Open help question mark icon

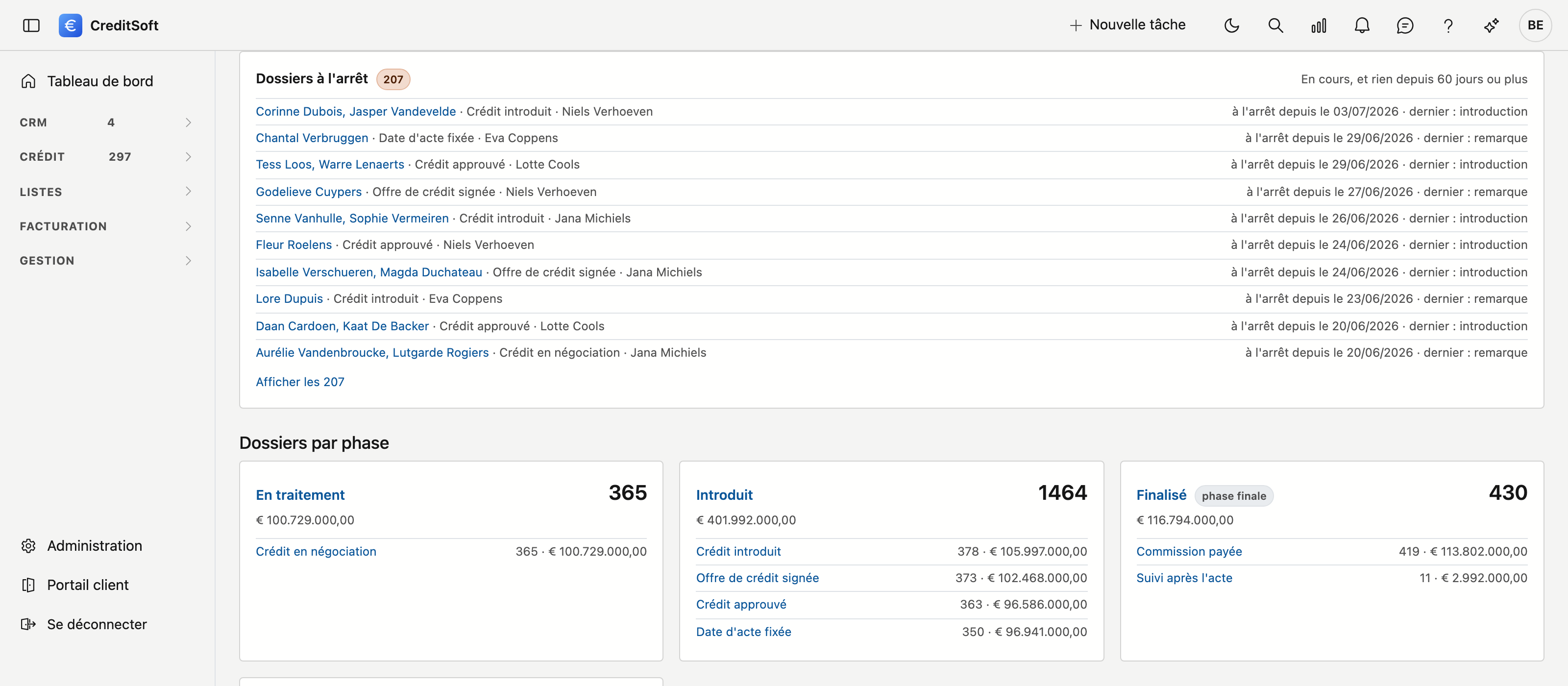(1448, 25)
